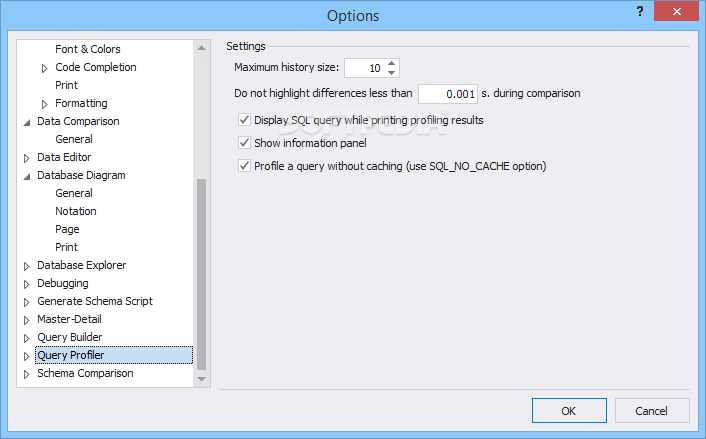Image resolution: width=706 pixels, height=439 pixels.
Task: Collapse the Data Comparison node
Action: (27, 122)
